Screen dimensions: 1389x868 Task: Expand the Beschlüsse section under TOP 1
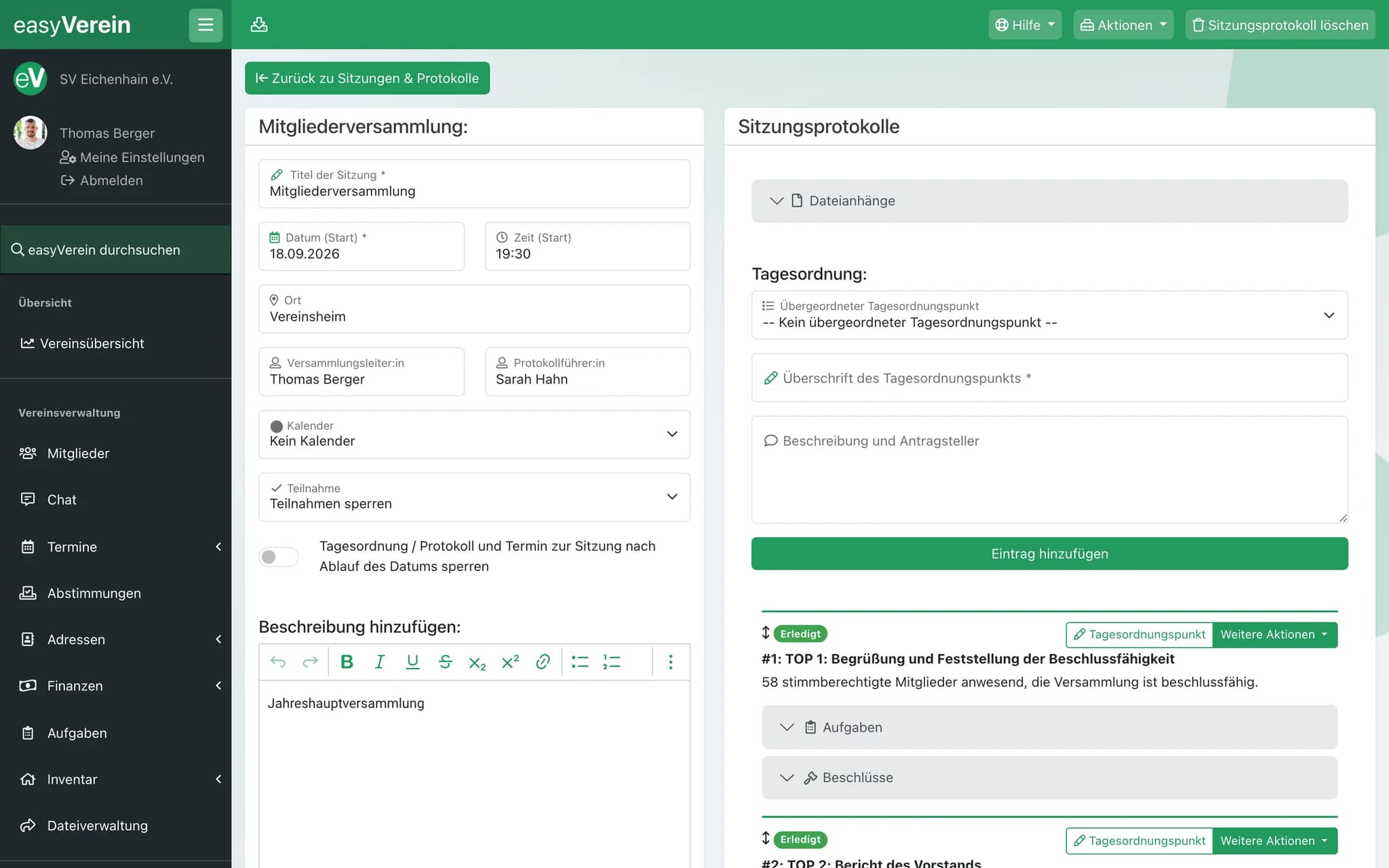click(x=1049, y=777)
